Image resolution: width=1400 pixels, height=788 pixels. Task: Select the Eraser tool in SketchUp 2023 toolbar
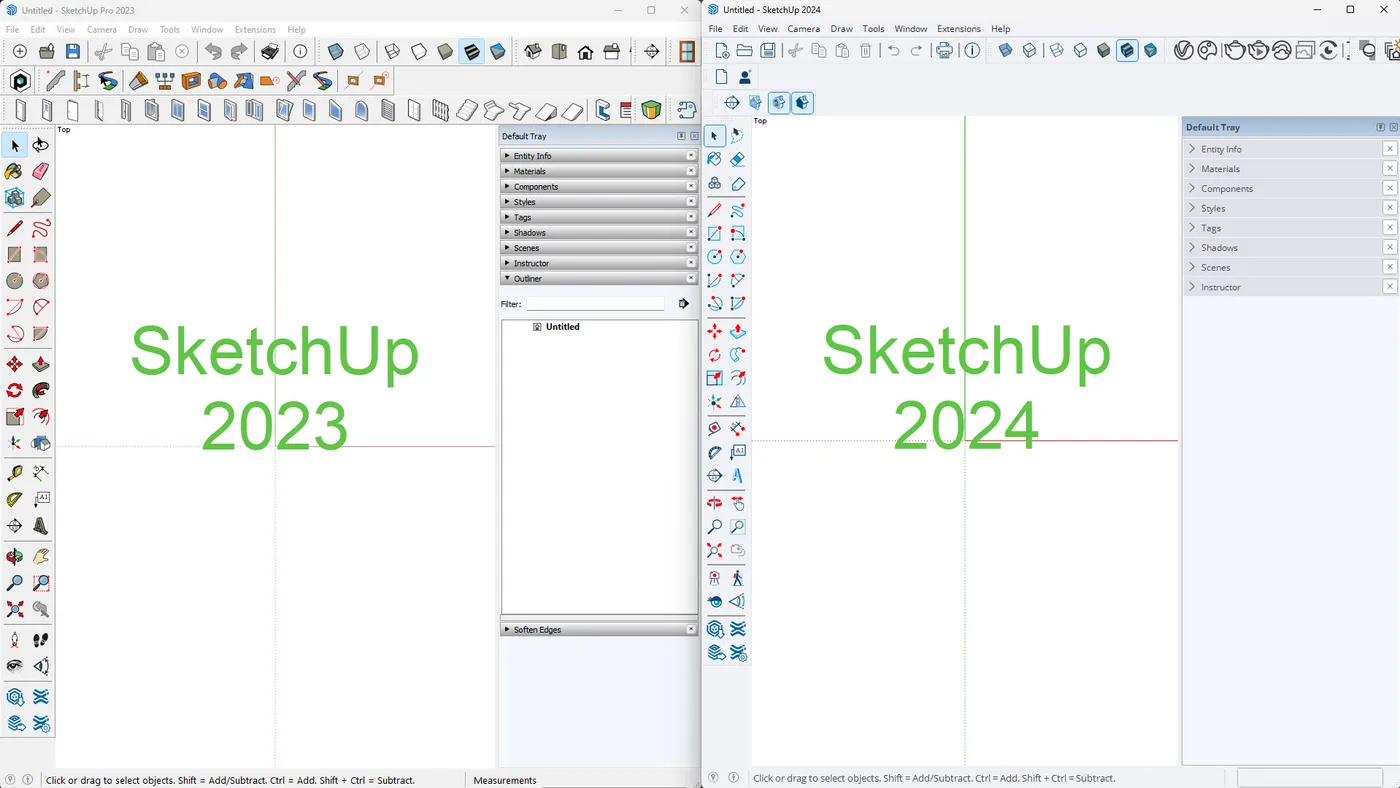pyautogui.click(x=40, y=171)
